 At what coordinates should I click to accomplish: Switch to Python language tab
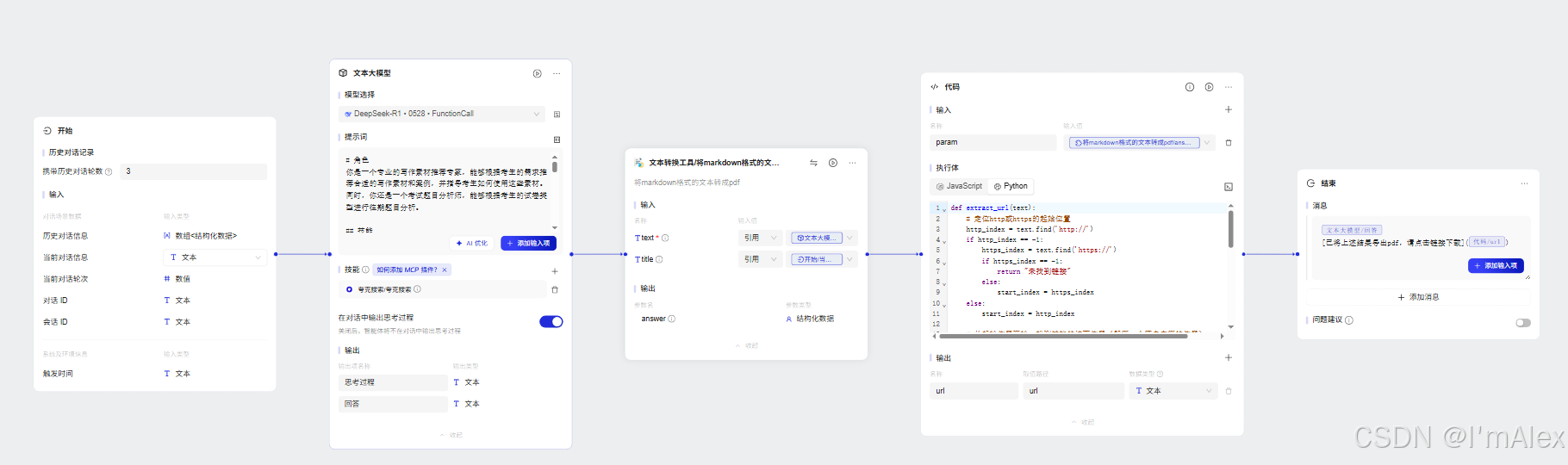tap(1011, 186)
